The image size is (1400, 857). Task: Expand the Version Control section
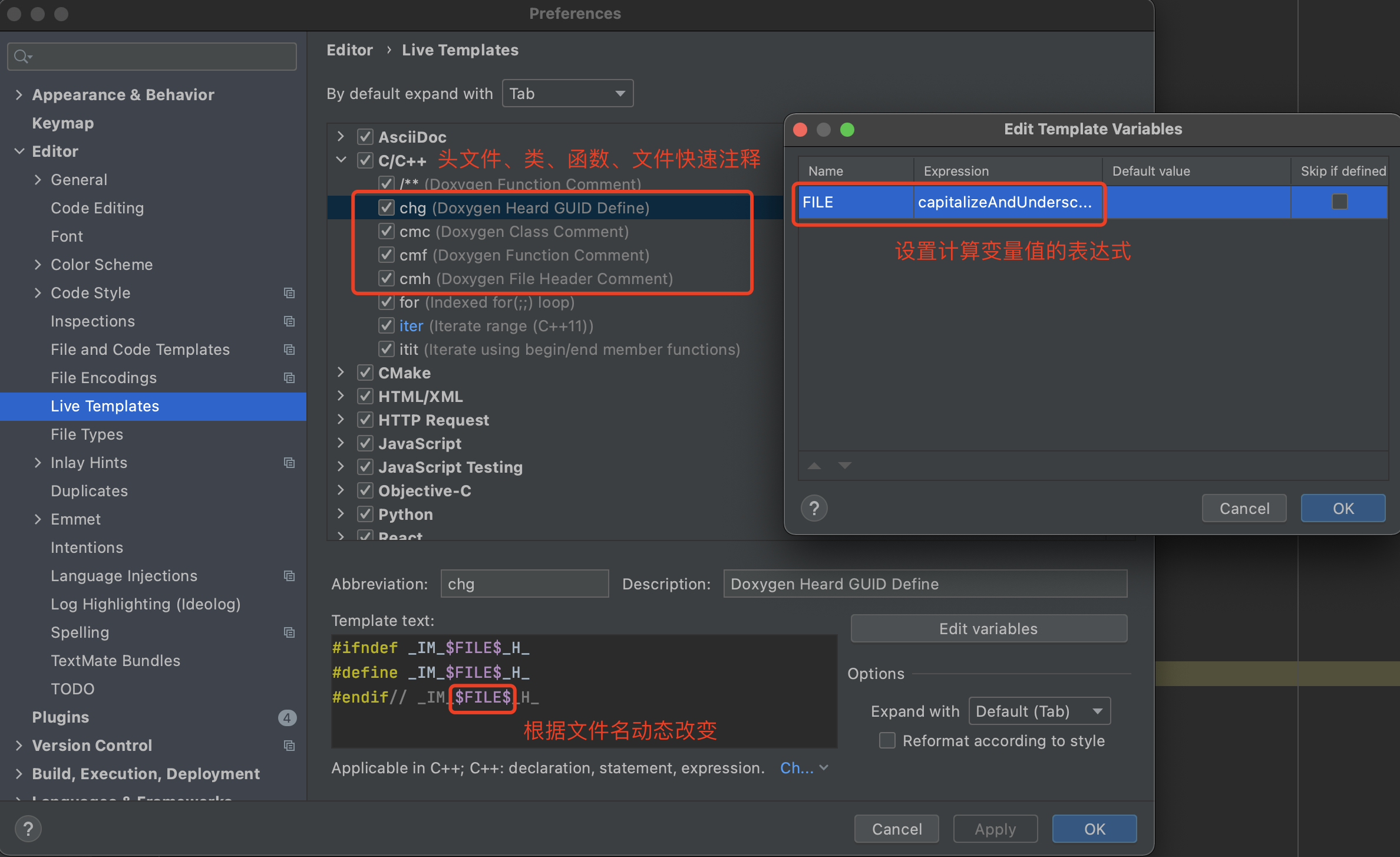(19, 746)
